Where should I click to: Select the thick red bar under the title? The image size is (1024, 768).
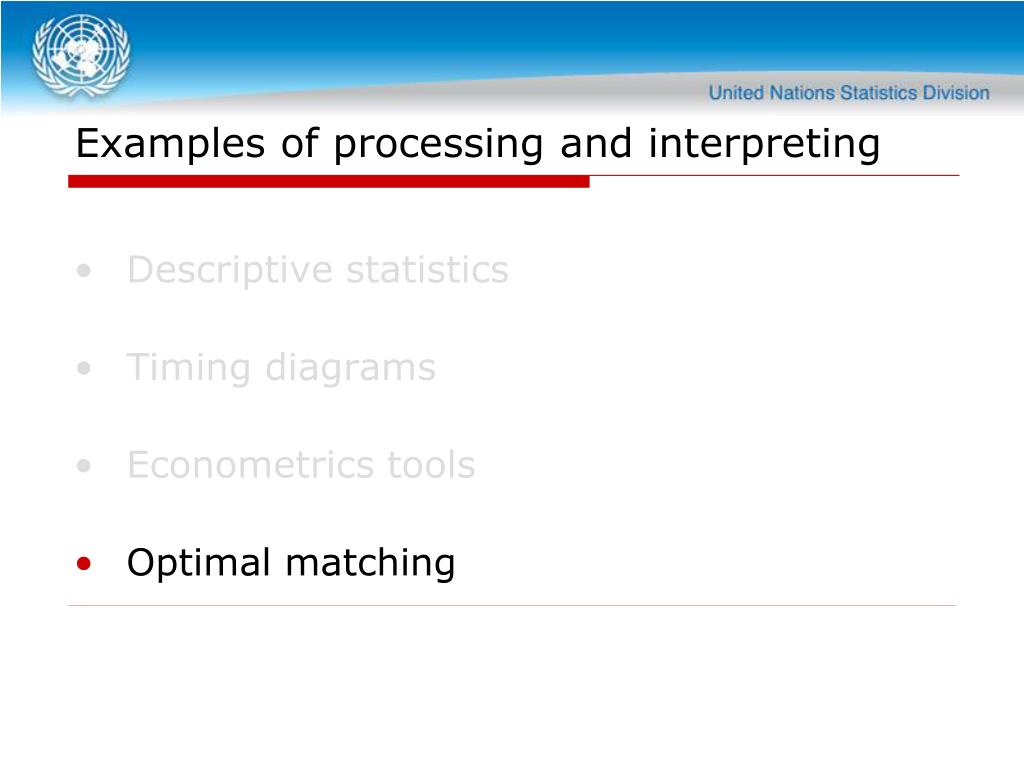click(x=328, y=182)
